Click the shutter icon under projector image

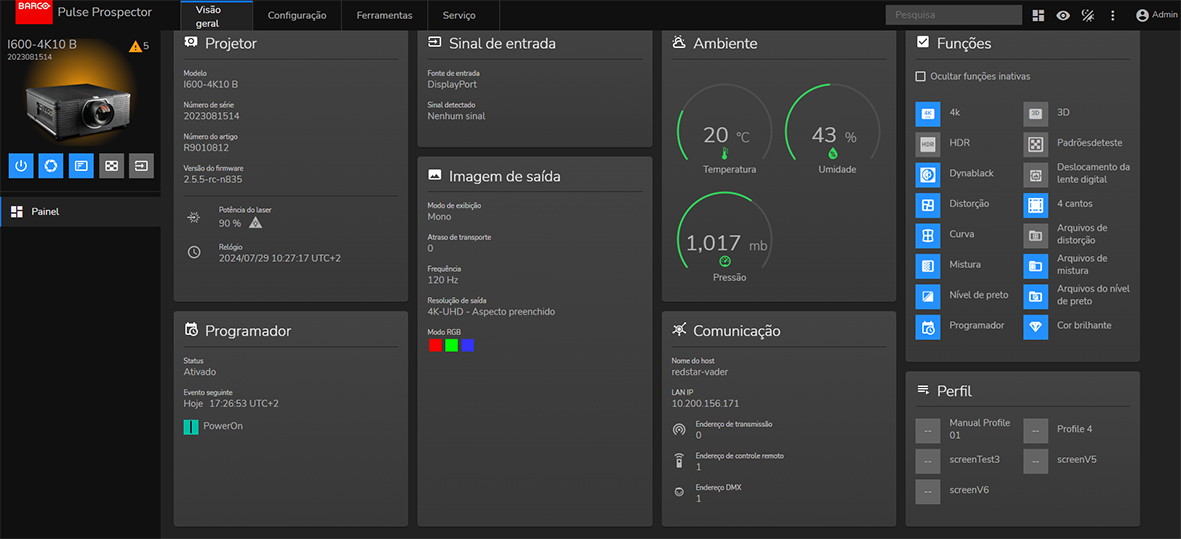click(51, 165)
